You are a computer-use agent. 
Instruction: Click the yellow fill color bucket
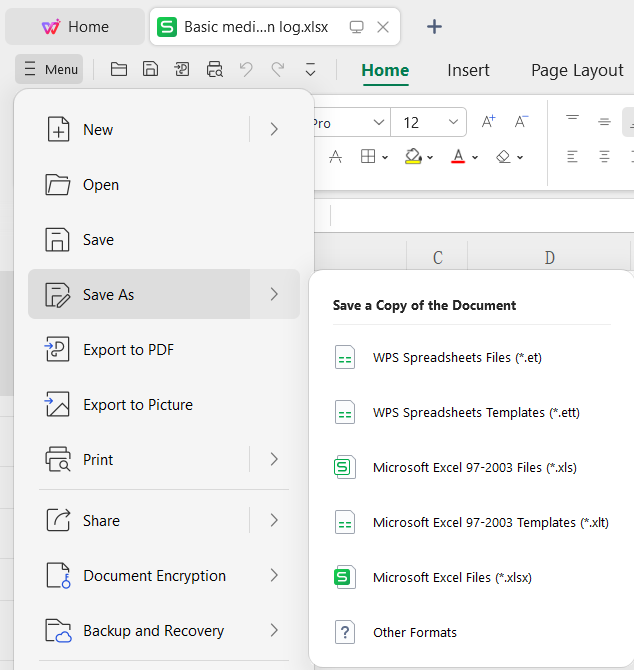point(413,157)
